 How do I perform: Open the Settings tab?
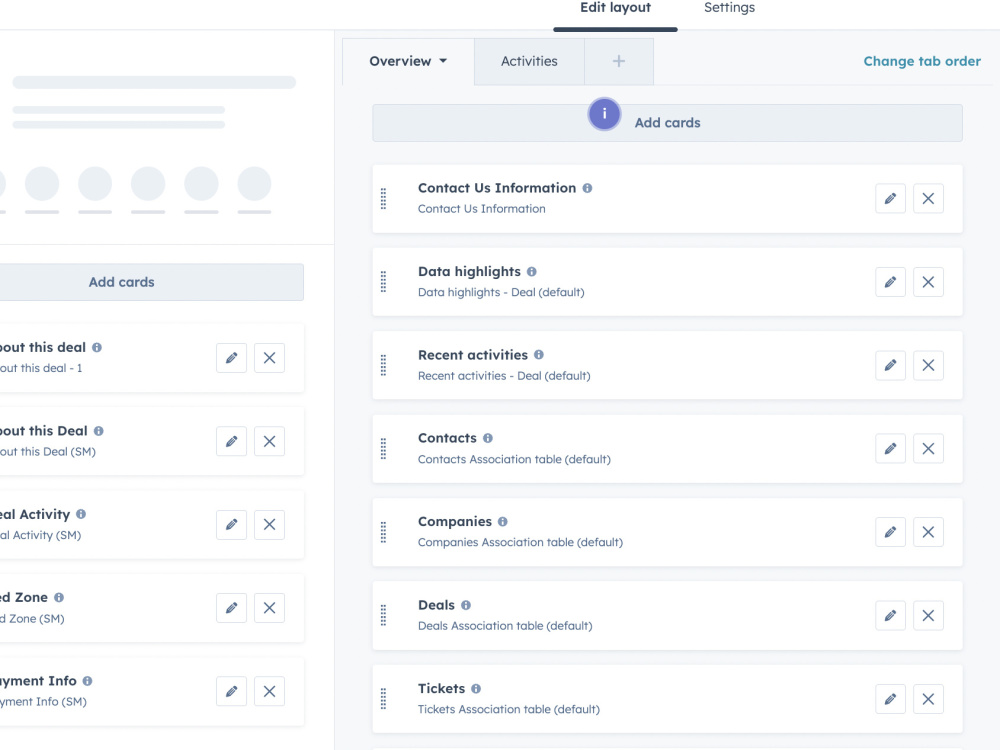coord(729,8)
